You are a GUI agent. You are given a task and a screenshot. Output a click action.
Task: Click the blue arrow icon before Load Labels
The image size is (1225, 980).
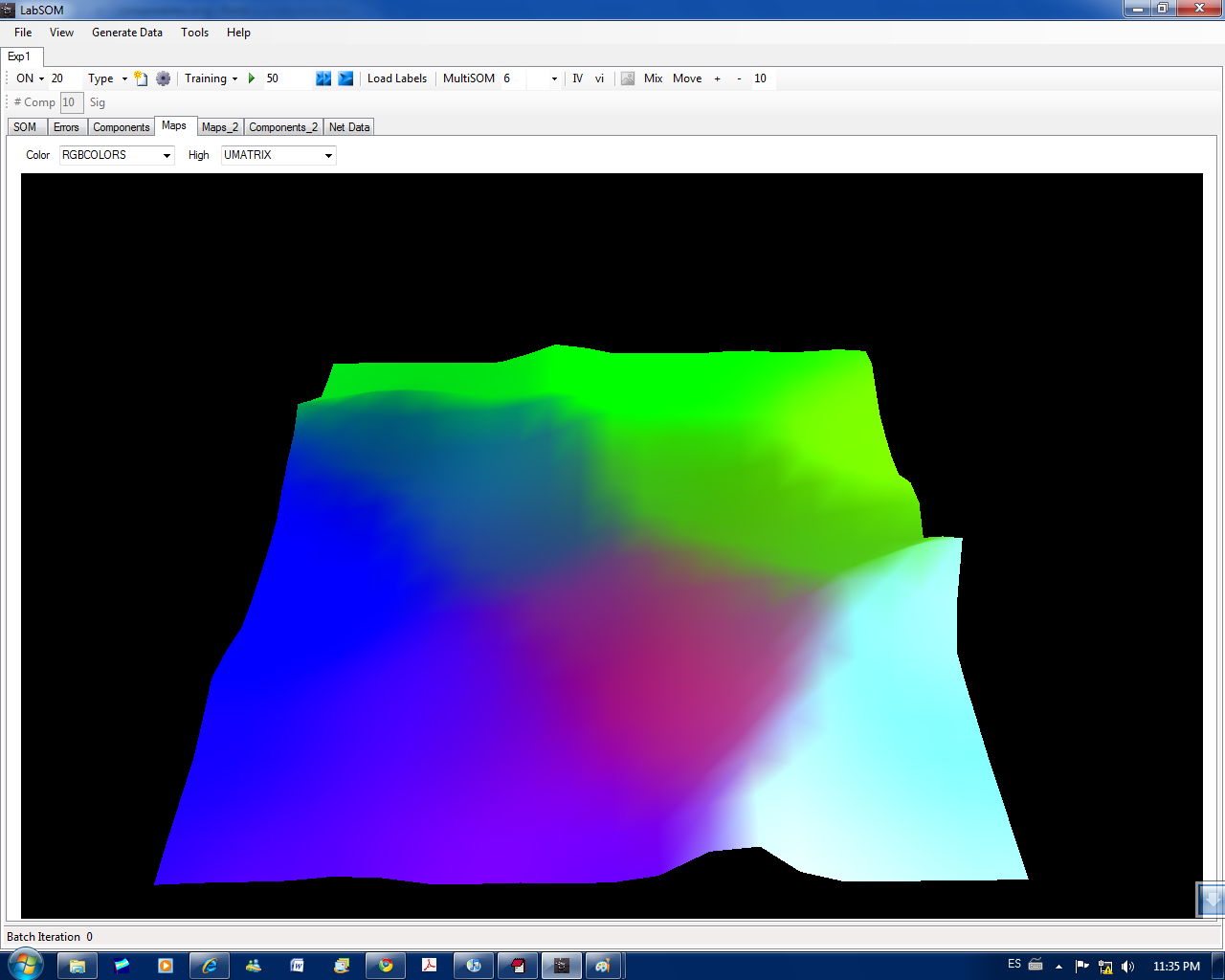(x=345, y=78)
